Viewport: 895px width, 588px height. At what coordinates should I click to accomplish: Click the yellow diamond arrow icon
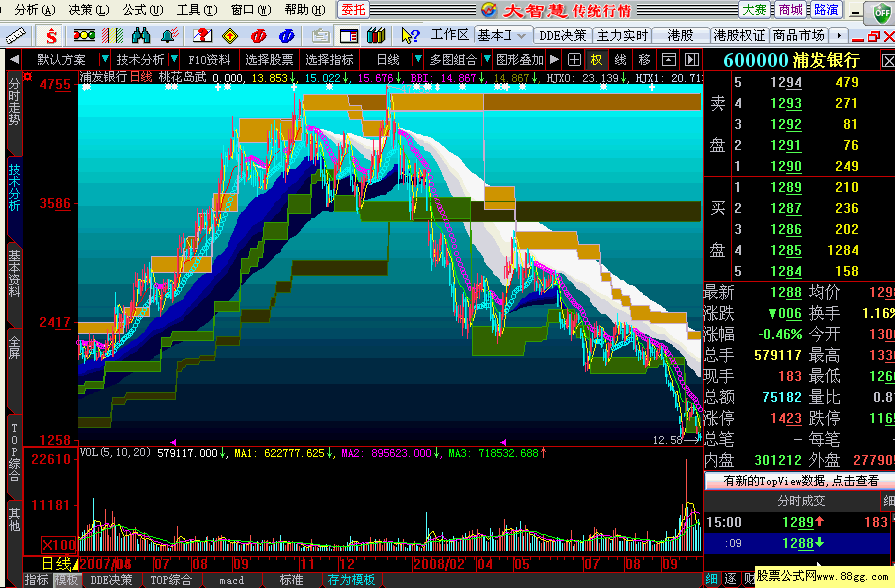[230, 35]
